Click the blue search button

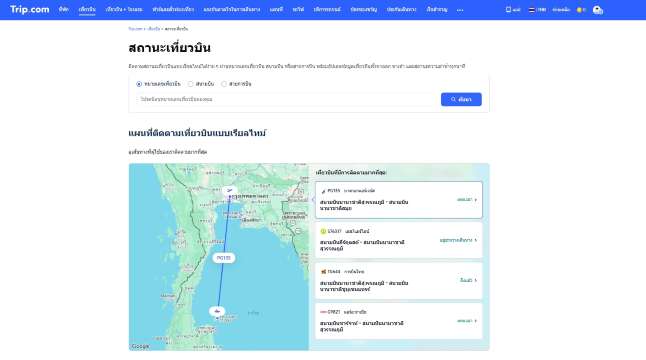coord(461,99)
